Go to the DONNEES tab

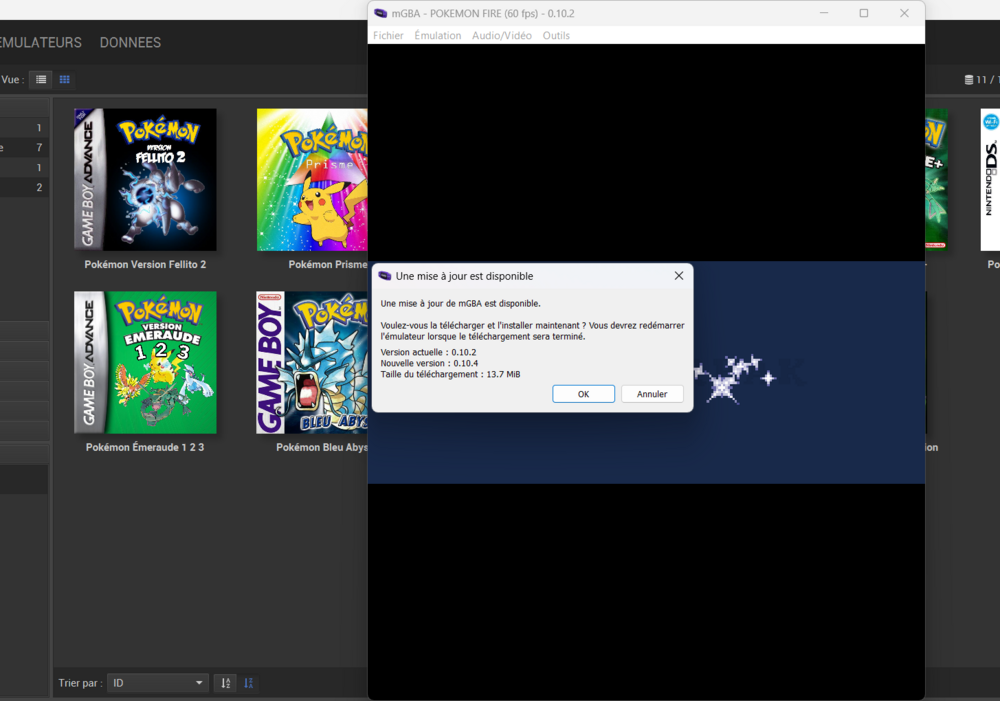[x=130, y=42]
